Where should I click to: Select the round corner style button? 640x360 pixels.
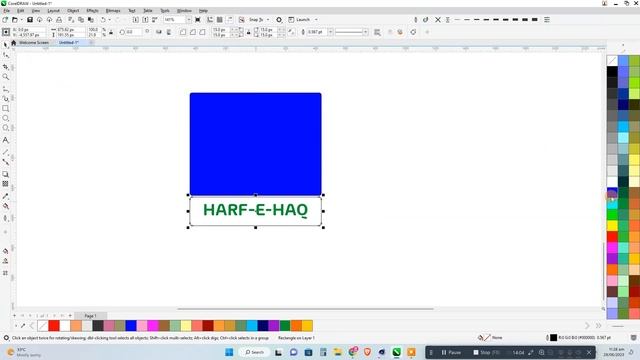coord(183,32)
